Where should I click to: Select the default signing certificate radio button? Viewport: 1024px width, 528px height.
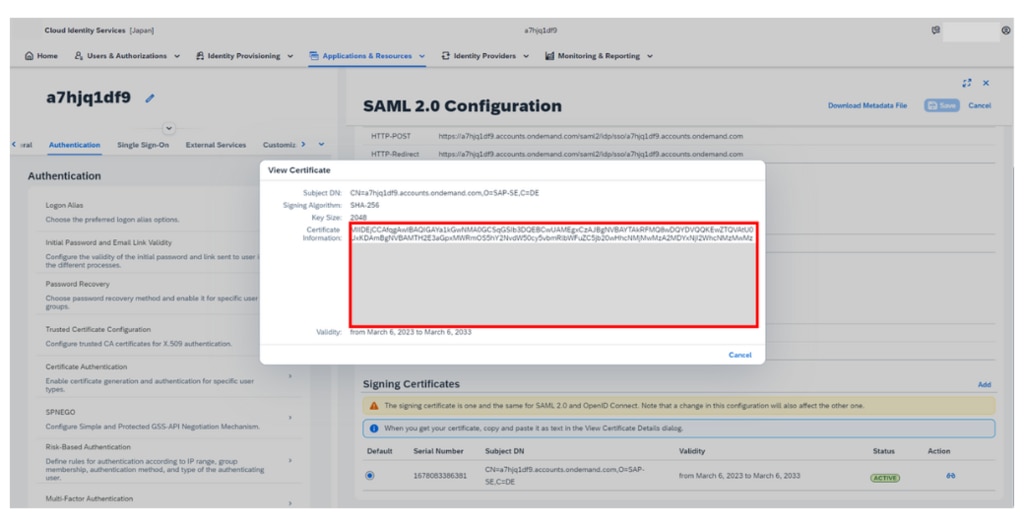click(370, 475)
